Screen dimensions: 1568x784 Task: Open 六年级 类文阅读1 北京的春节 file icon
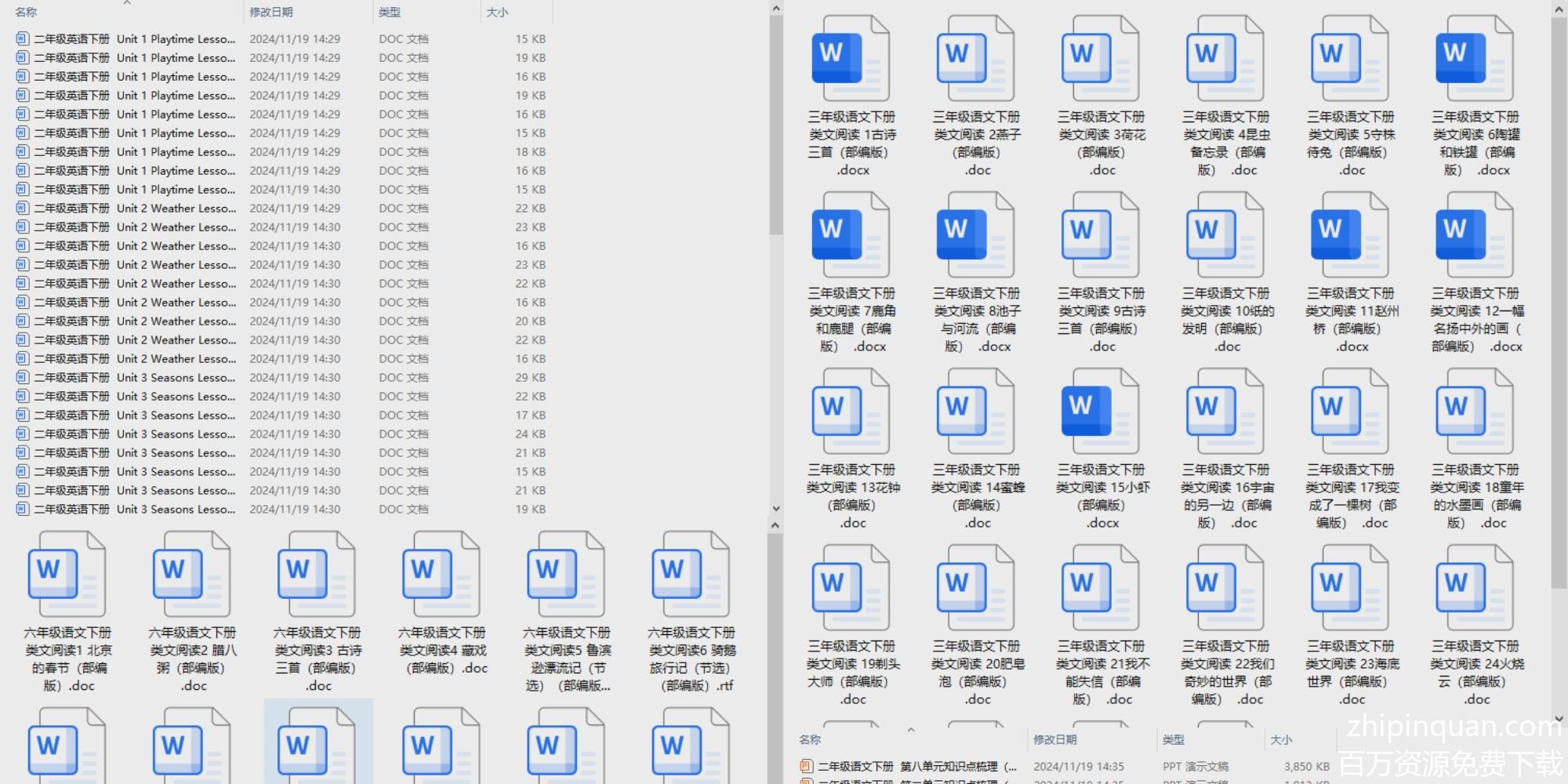67,575
